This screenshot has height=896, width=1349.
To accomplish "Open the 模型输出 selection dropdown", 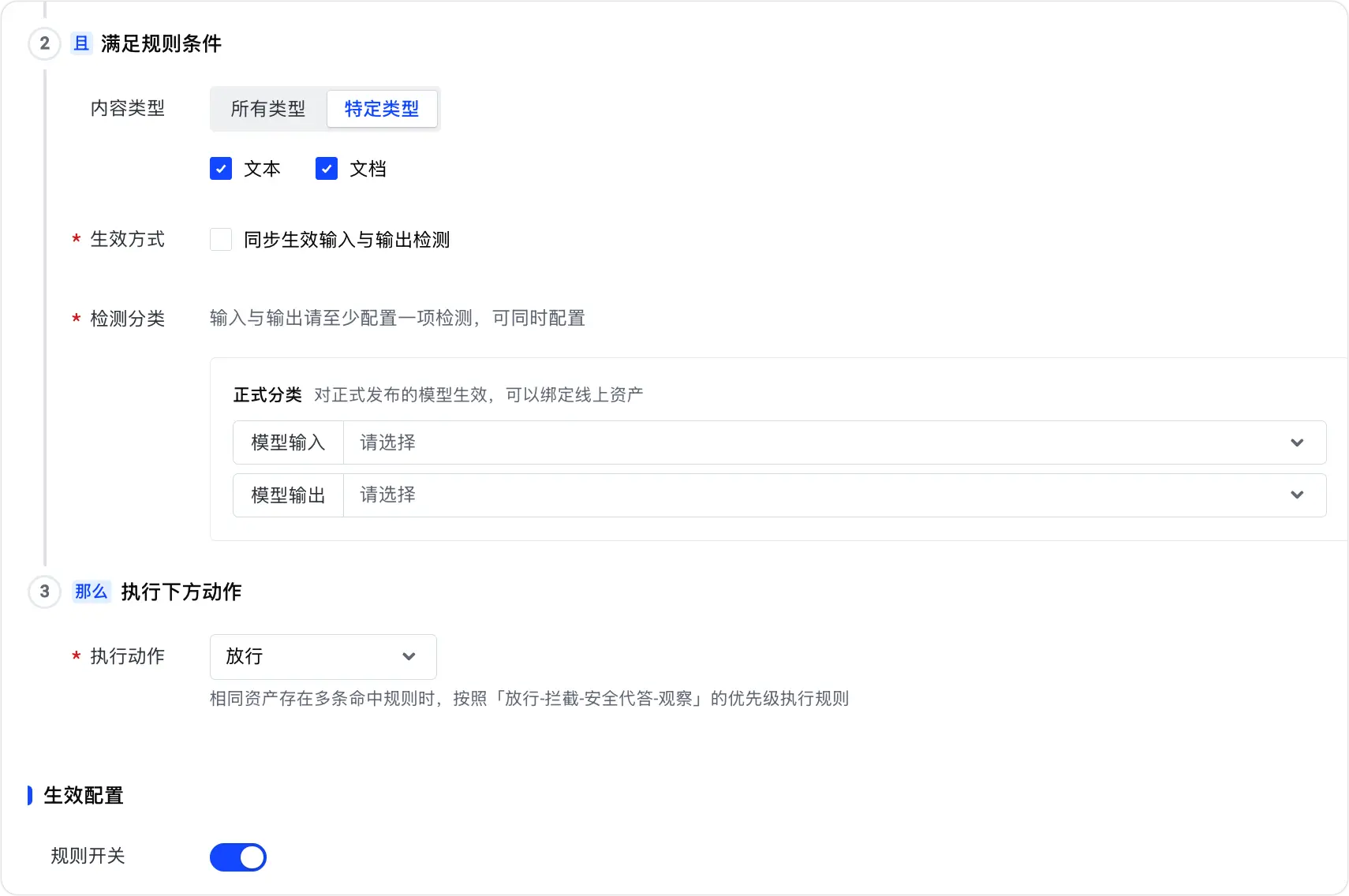I will click(835, 495).
